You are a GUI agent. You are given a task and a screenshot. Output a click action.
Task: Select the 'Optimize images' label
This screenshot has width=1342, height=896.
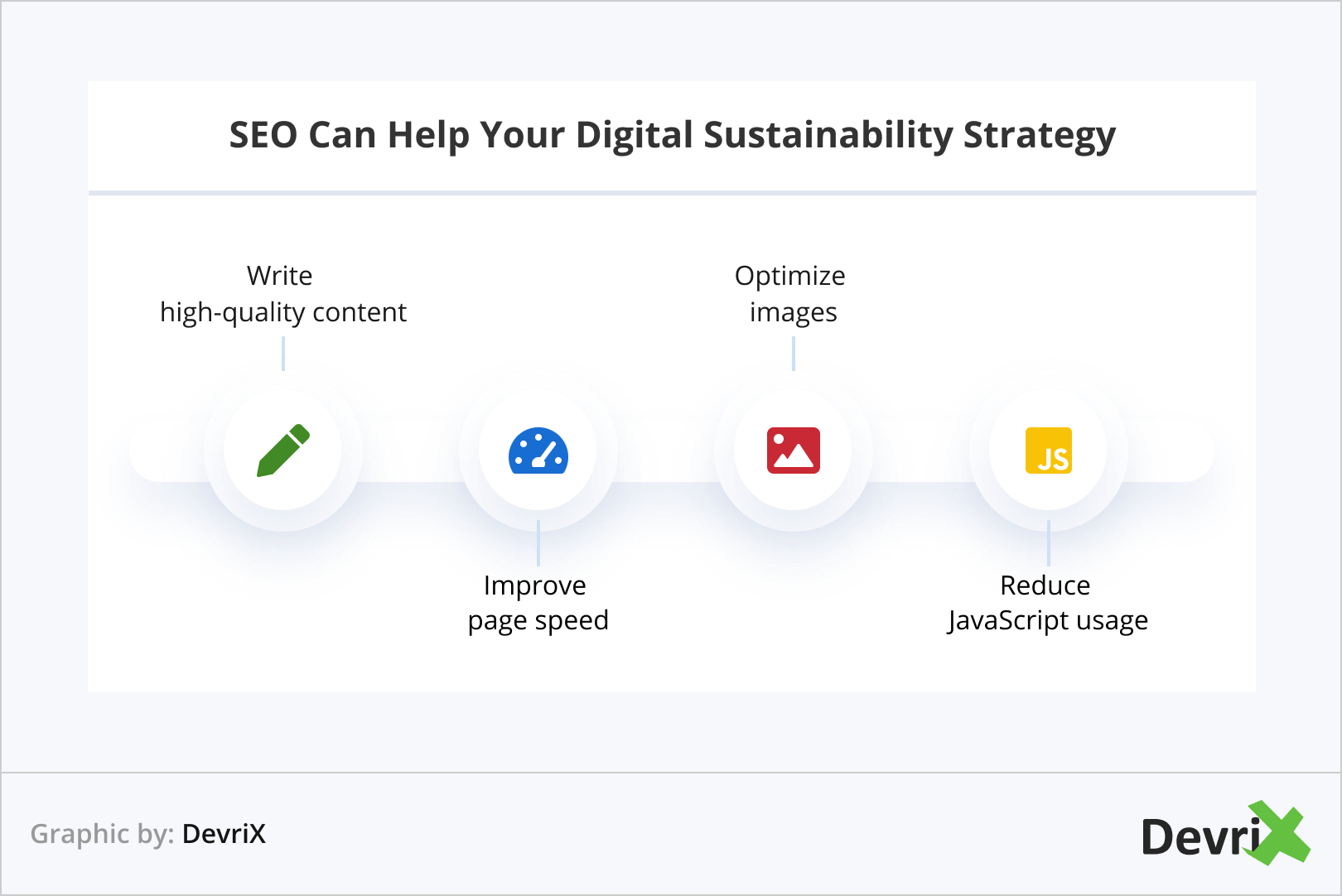pos(792,294)
